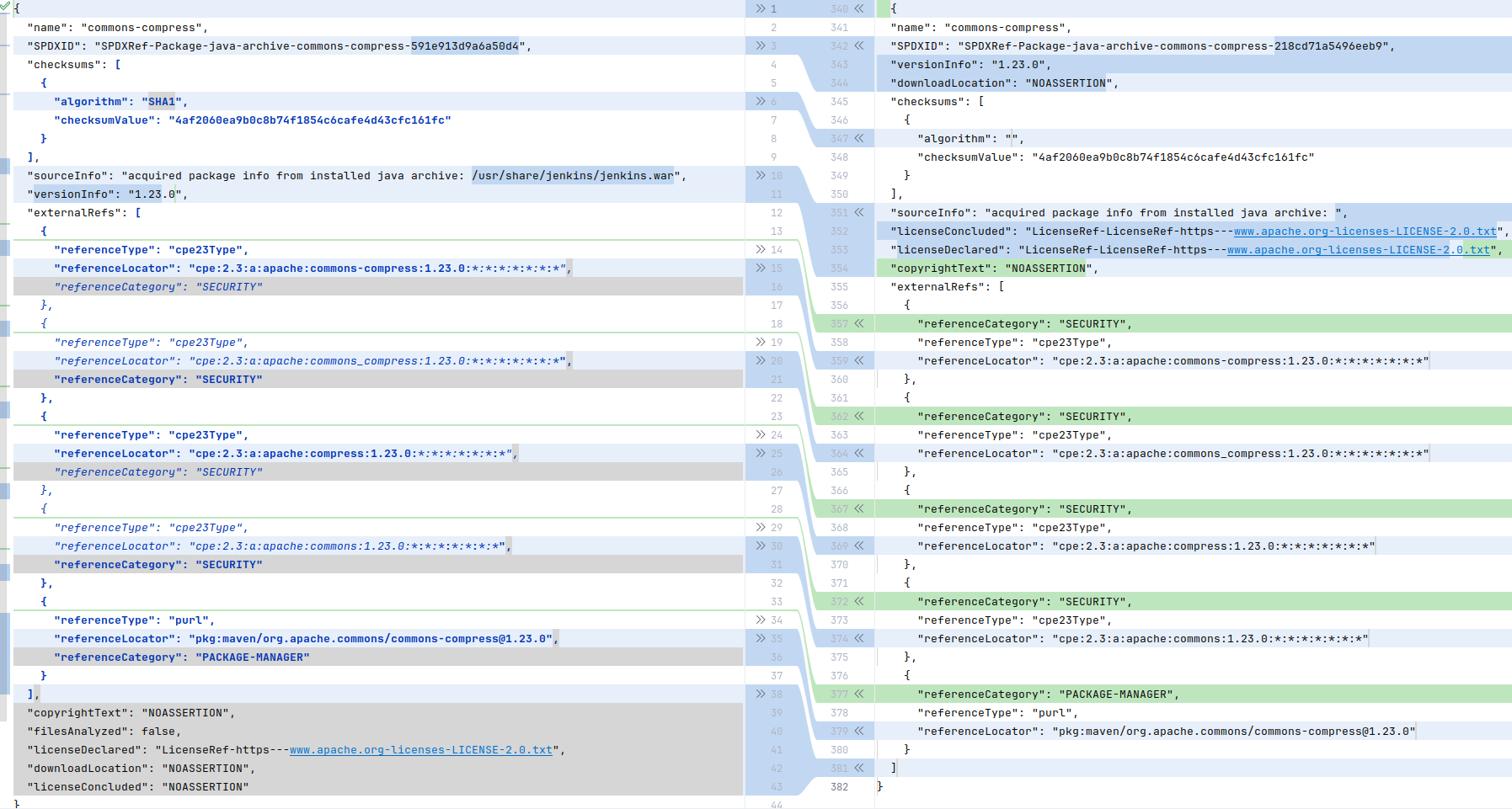Click the left "referenceCategory": "PACKAGE-MANAGER" line
The width and height of the screenshot is (1512, 809).
(182, 657)
